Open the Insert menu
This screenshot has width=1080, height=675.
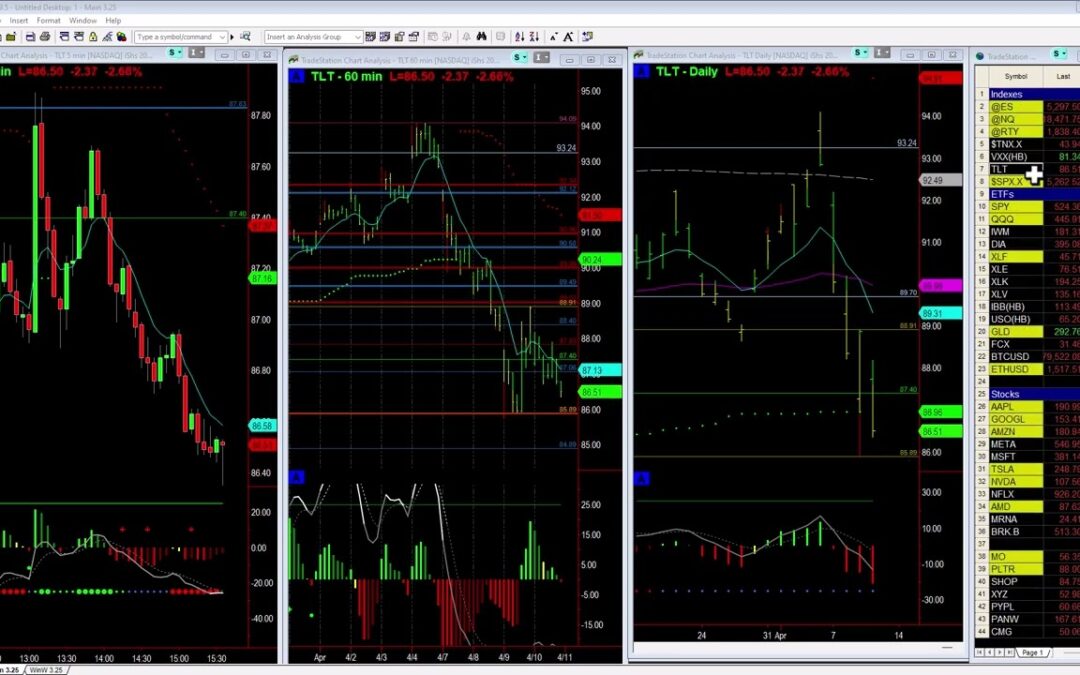pos(18,19)
